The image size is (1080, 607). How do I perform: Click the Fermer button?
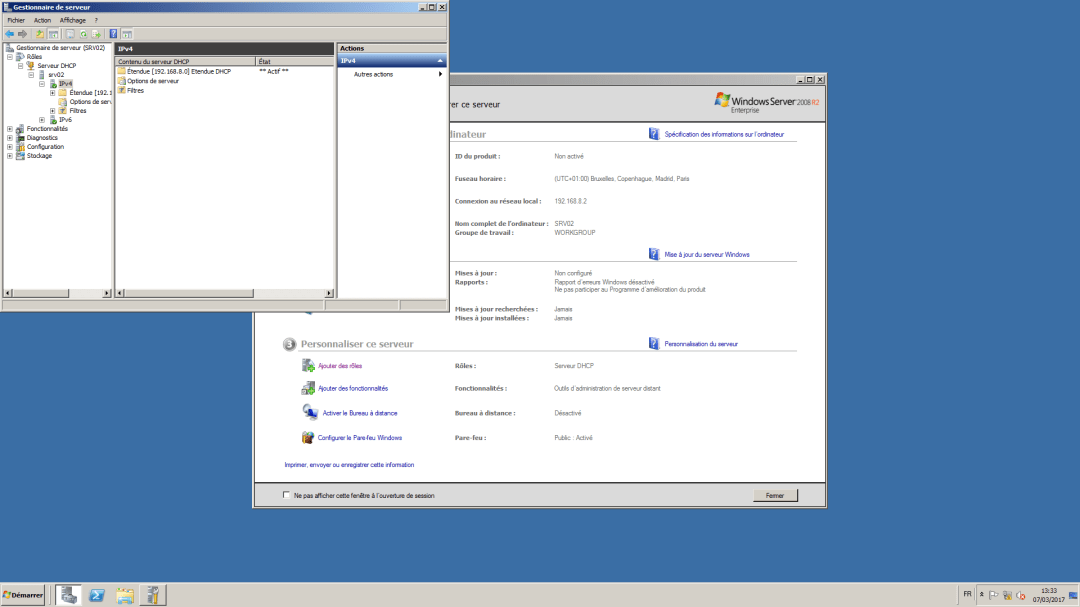click(776, 495)
